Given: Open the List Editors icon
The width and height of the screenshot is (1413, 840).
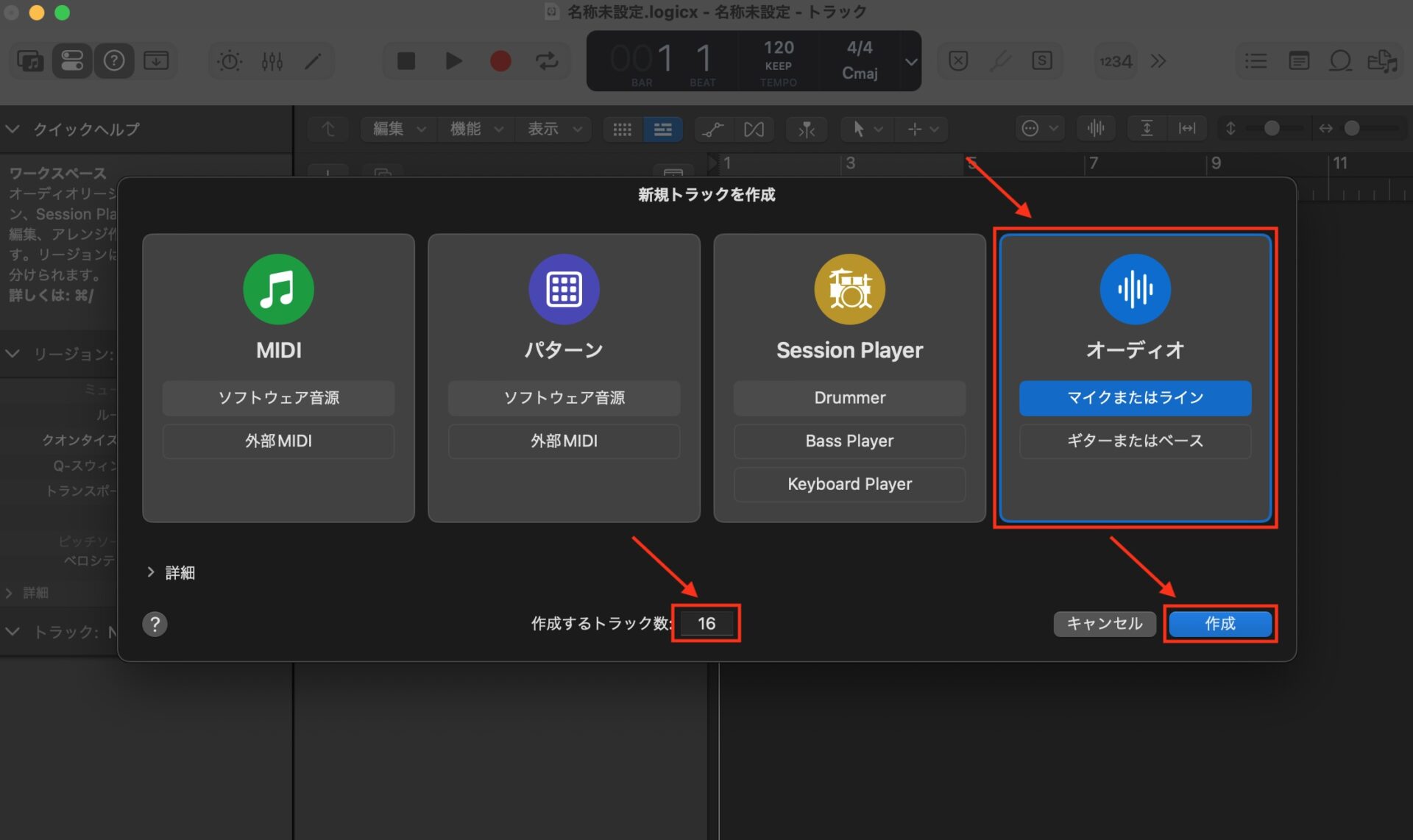Looking at the screenshot, I should [x=1256, y=61].
